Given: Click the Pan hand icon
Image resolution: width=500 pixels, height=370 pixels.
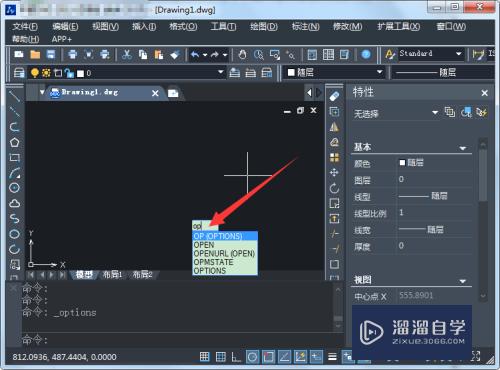Looking at the screenshot, I should [242, 55].
